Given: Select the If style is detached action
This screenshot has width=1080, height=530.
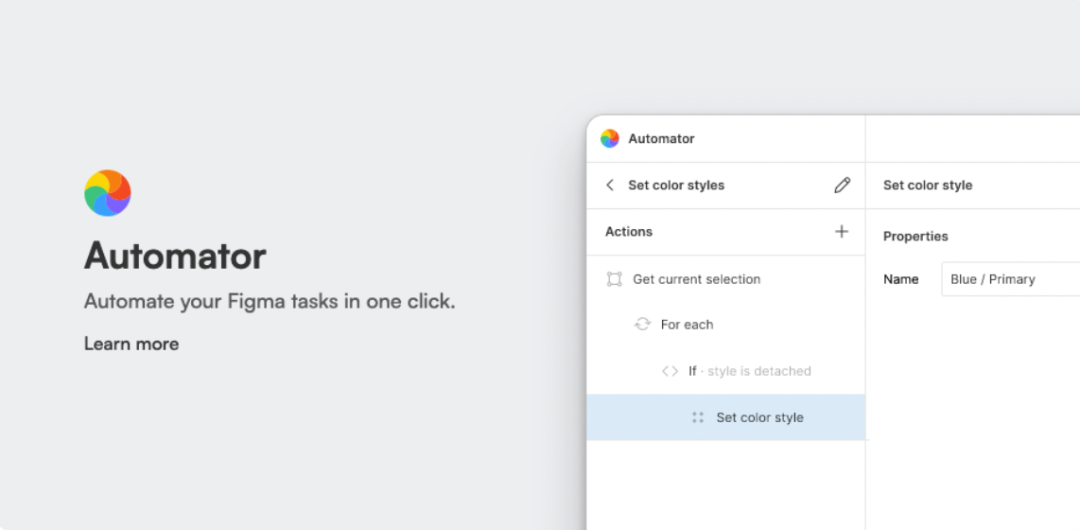Looking at the screenshot, I should tap(750, 371).
